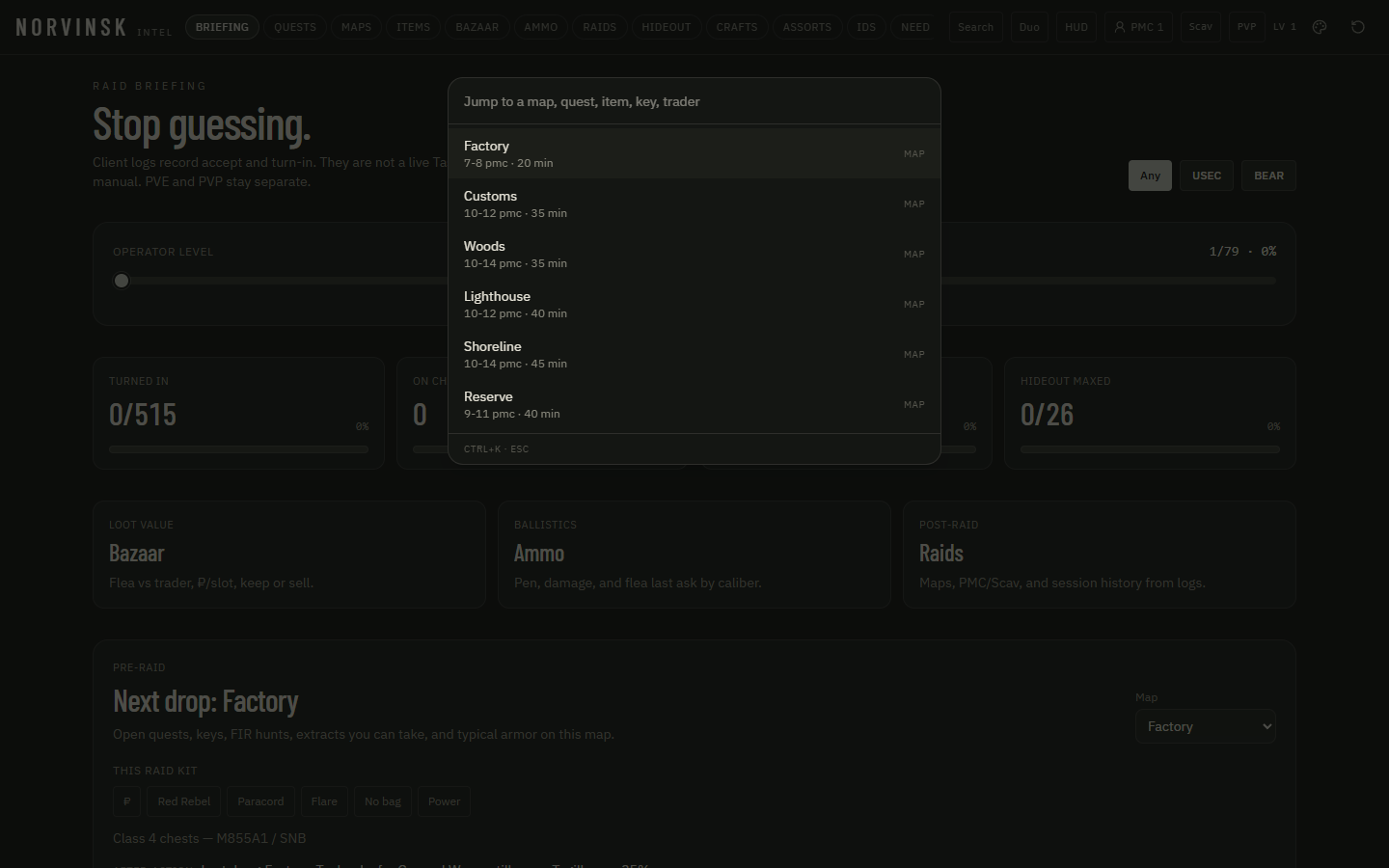This screenshot has width=1389, height=868.
Task: Select Factory in the jump results
Action: pyautogui.click(x=694, y=153)
